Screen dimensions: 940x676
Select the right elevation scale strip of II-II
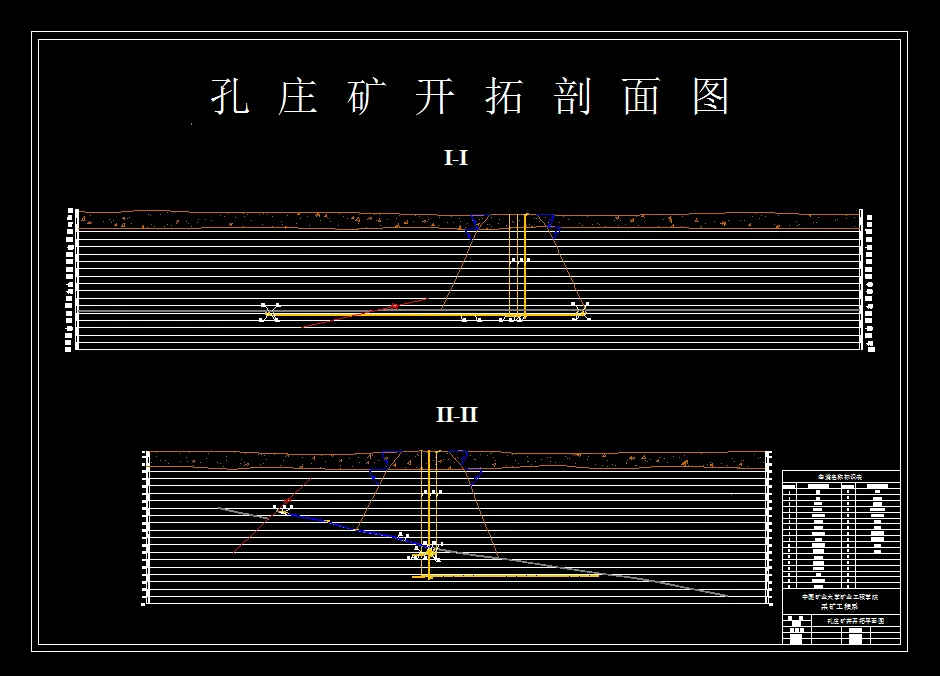770,520
